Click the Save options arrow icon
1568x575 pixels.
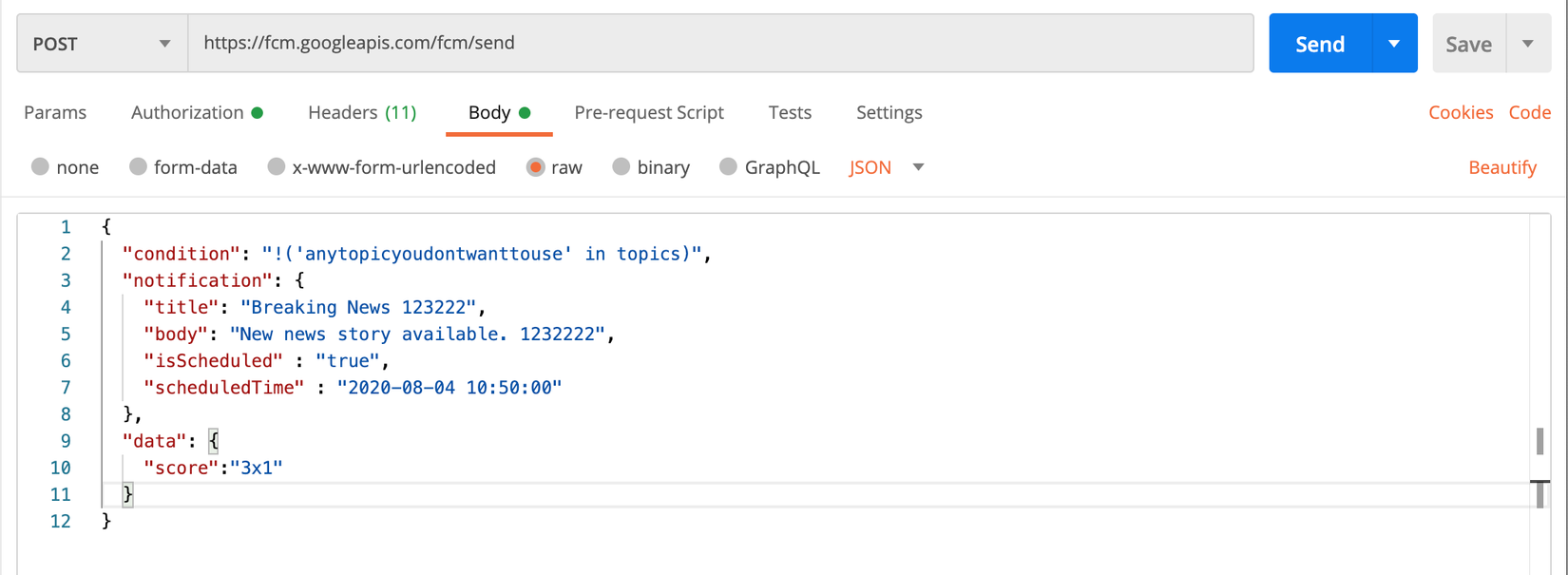tap(1528, 44)
